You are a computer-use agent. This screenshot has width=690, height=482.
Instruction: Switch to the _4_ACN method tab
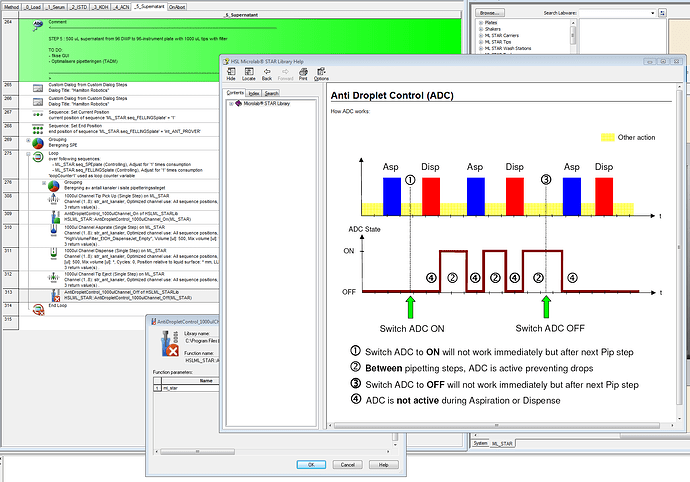tap(120, 6)
